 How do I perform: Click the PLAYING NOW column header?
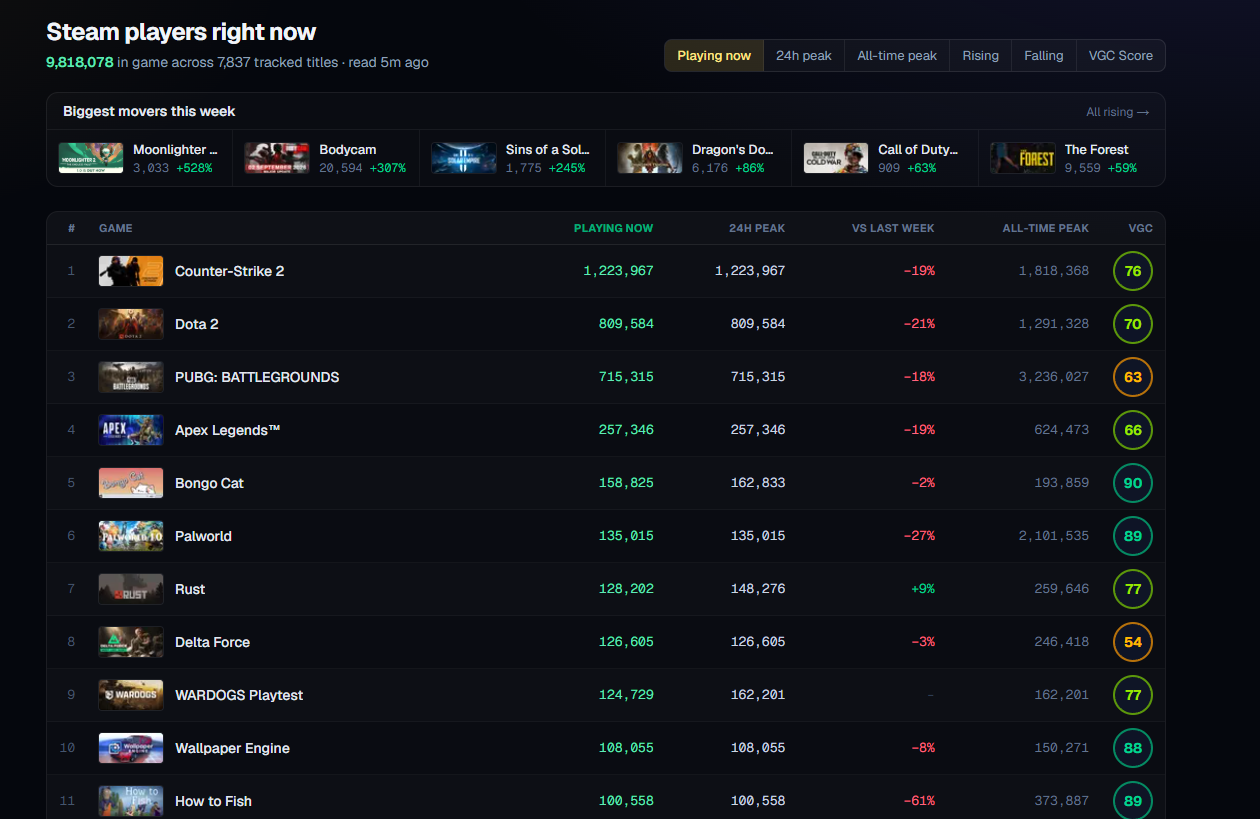[x=613, y=228]
